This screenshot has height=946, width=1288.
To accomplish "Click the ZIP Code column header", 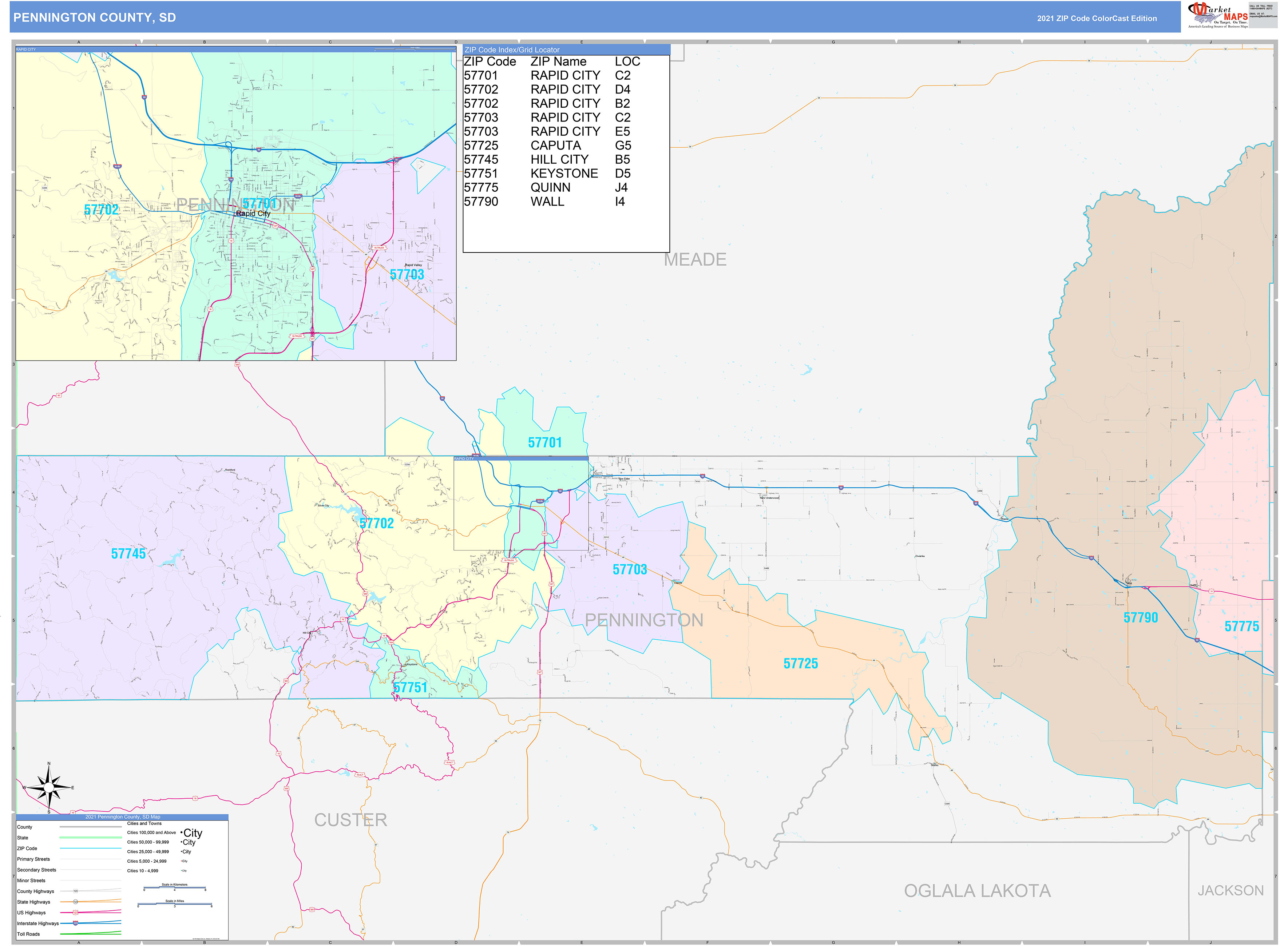I will 490,62.
